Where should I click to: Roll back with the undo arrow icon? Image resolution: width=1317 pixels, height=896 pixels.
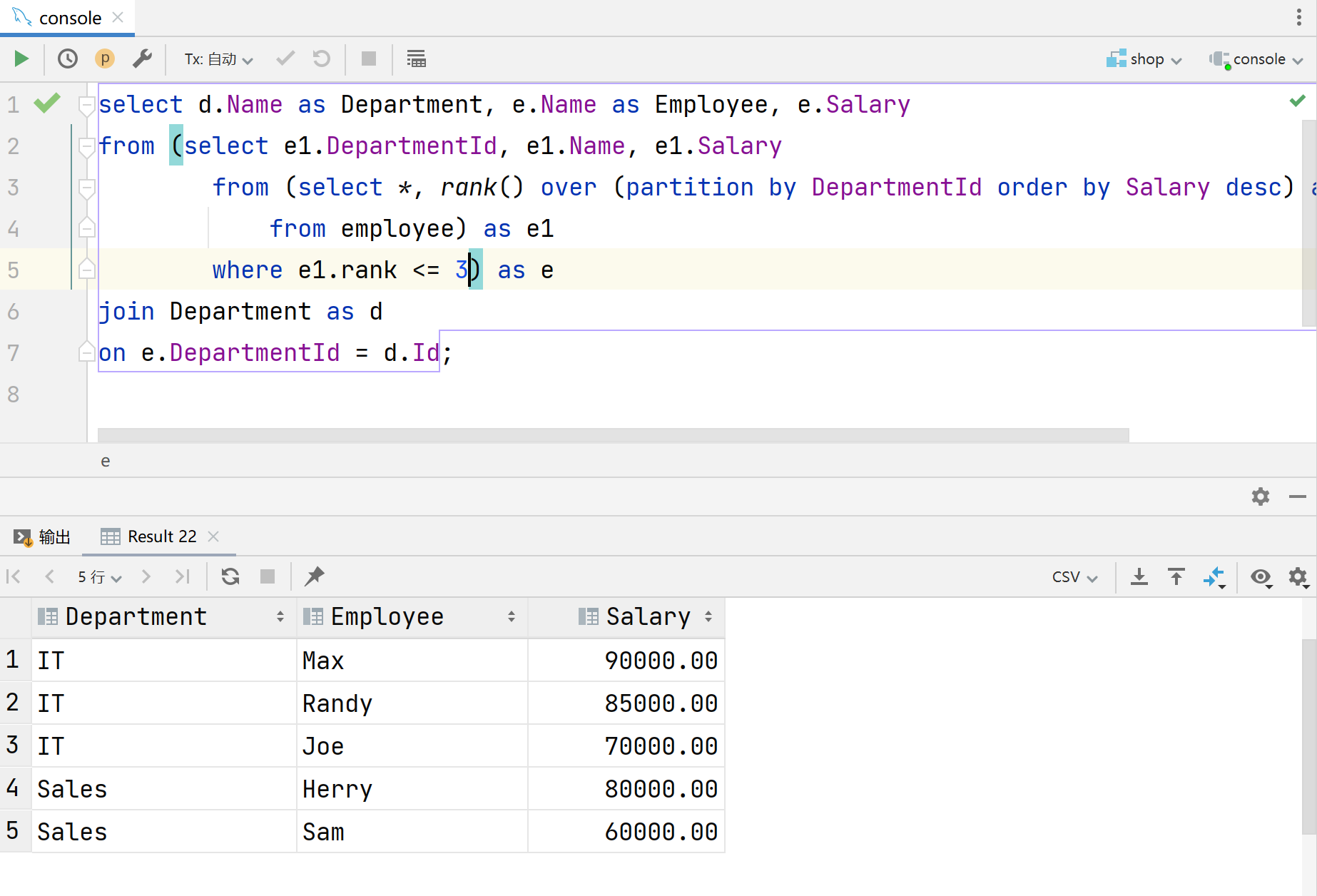(322, 58)
